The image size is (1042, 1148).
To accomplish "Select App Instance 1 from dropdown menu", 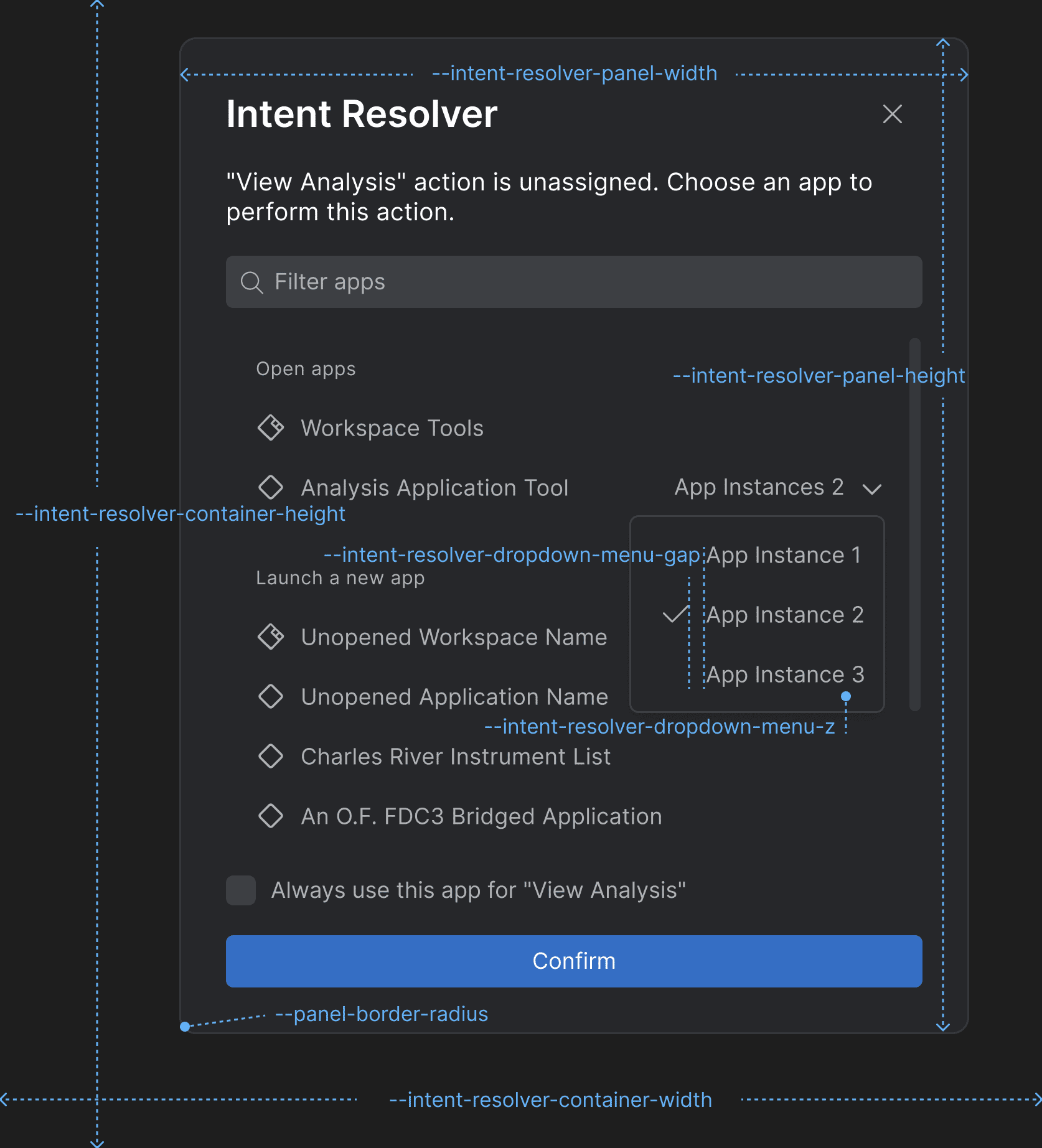I will click(x=783, y=555).
